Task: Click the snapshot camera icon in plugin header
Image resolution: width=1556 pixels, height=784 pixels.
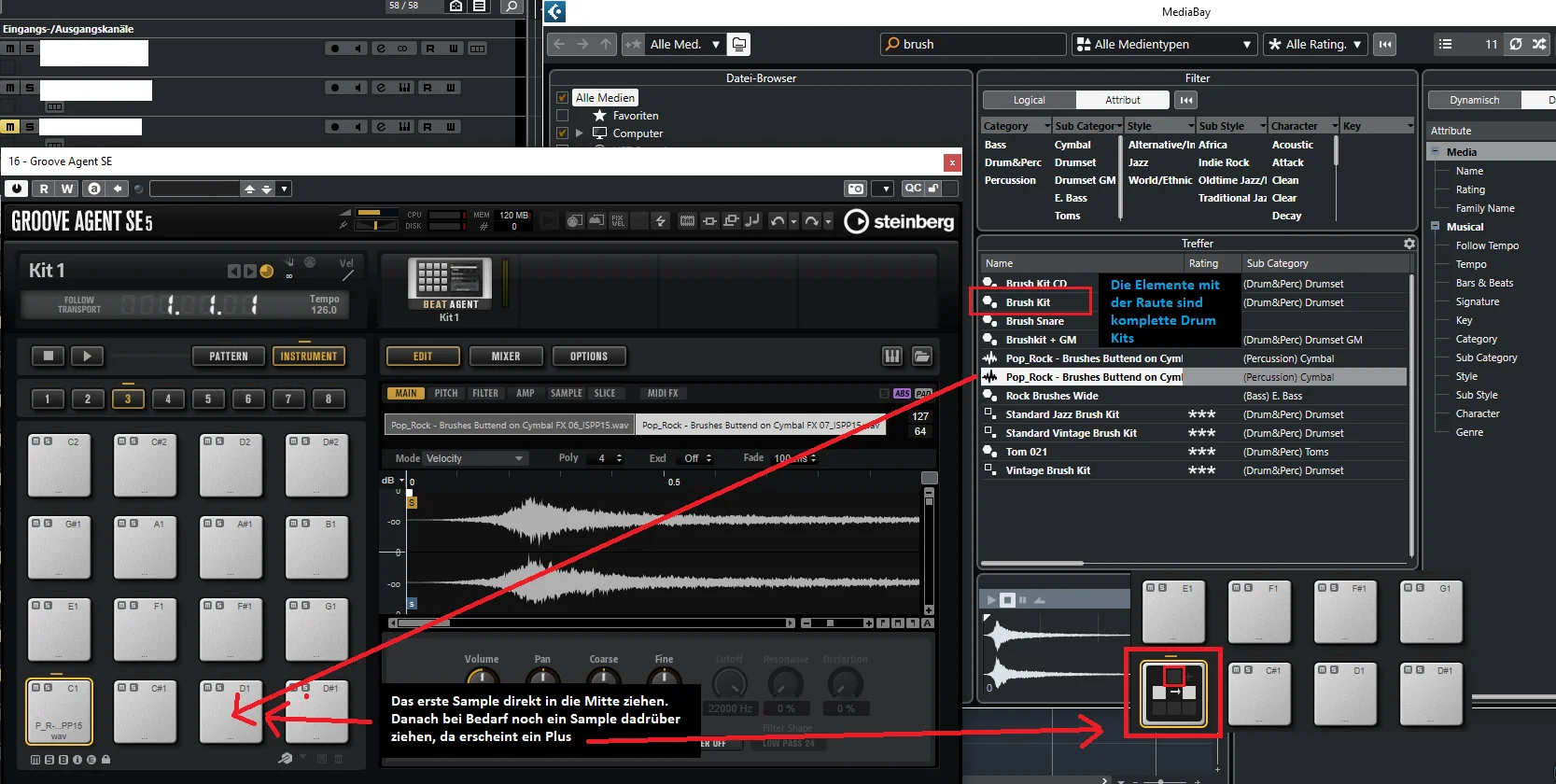Action: [855, 189]
